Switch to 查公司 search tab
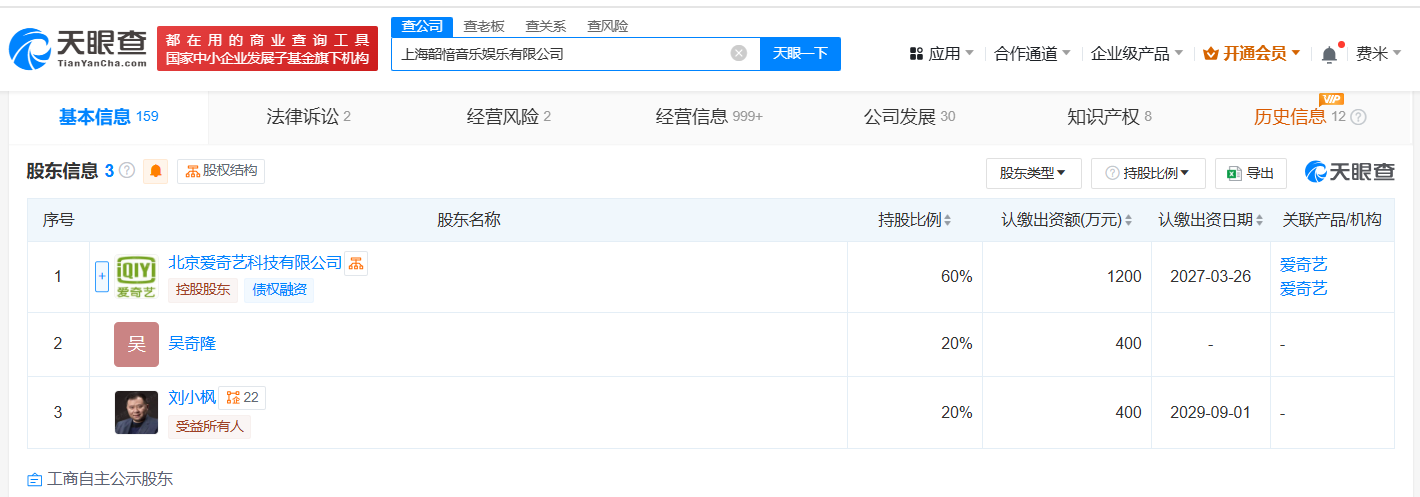 click(422, 27)
